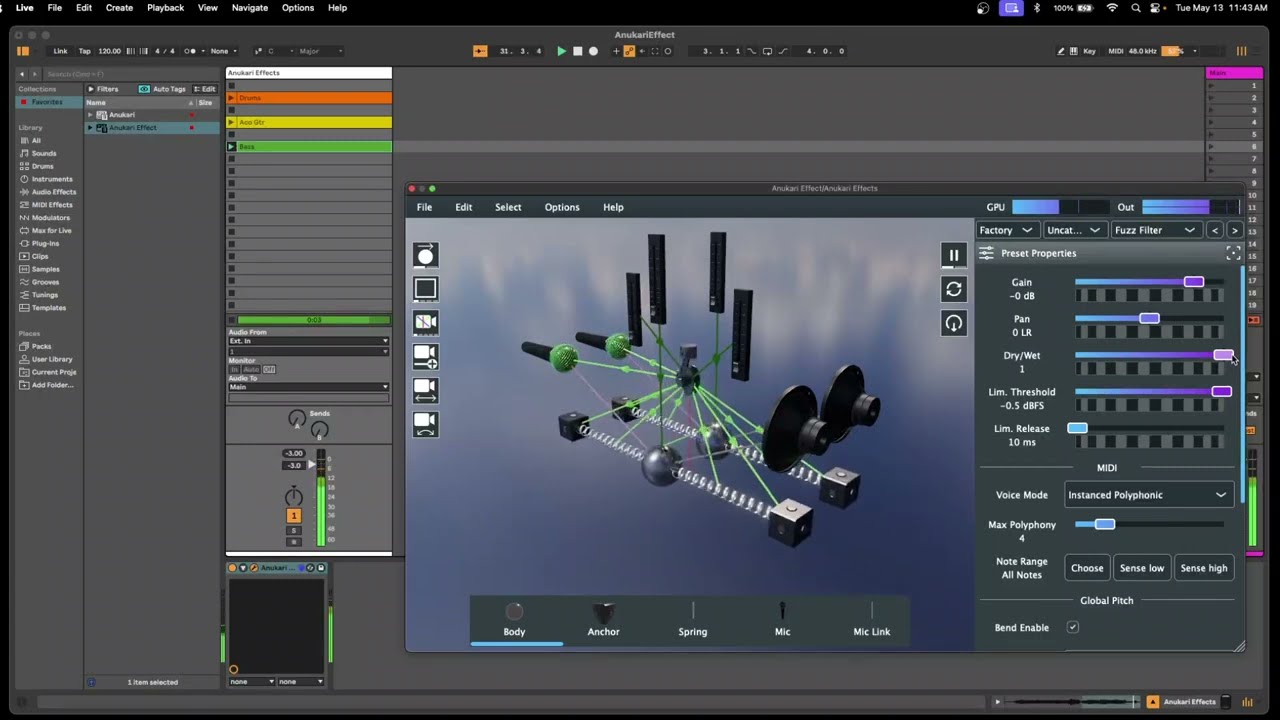Toggle track activator button labeled 1
Screen dimensions: 1280x720
tap(293, 516)
